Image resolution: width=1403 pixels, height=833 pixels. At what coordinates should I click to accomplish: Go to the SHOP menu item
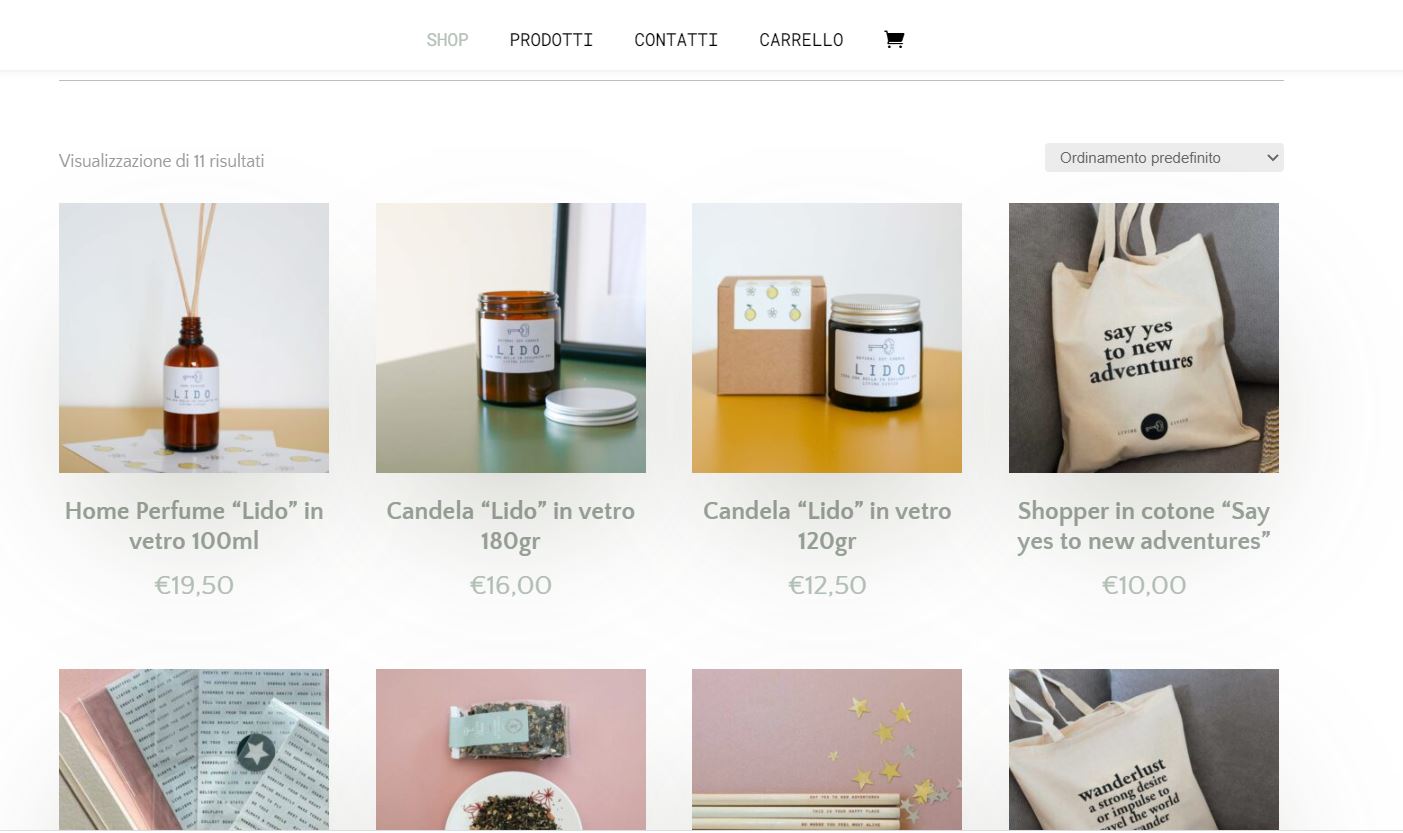click(x=447, y=40)
